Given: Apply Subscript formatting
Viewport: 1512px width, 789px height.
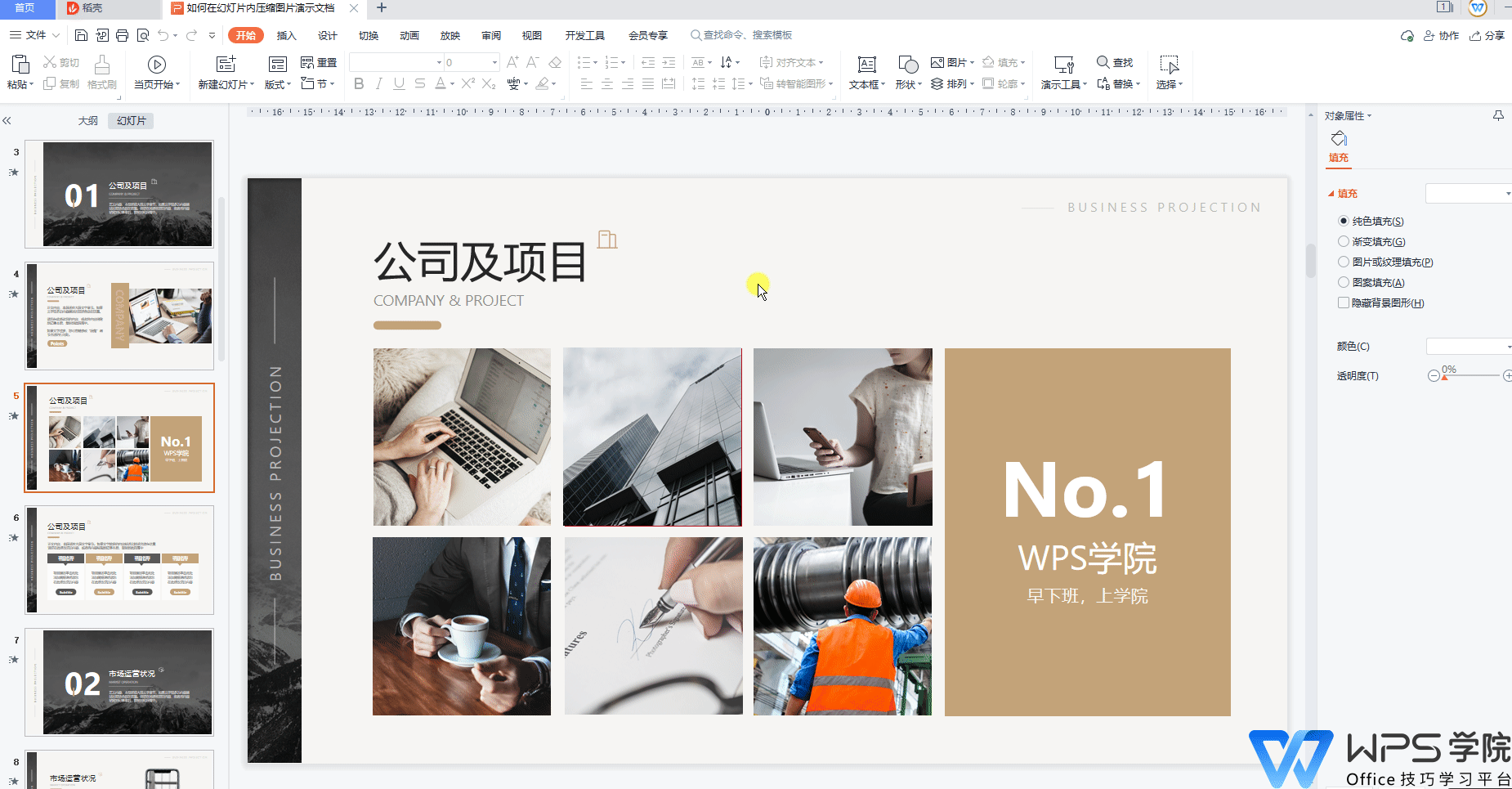Looking at the screenshot, I should coord(489,83).
